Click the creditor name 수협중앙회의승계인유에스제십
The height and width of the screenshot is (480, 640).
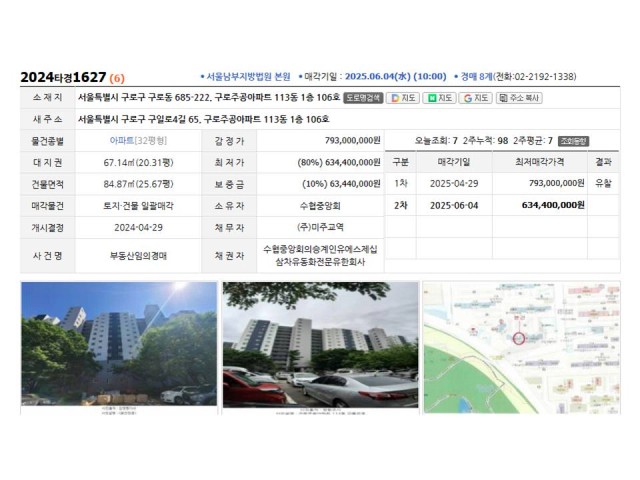[320, 249]
